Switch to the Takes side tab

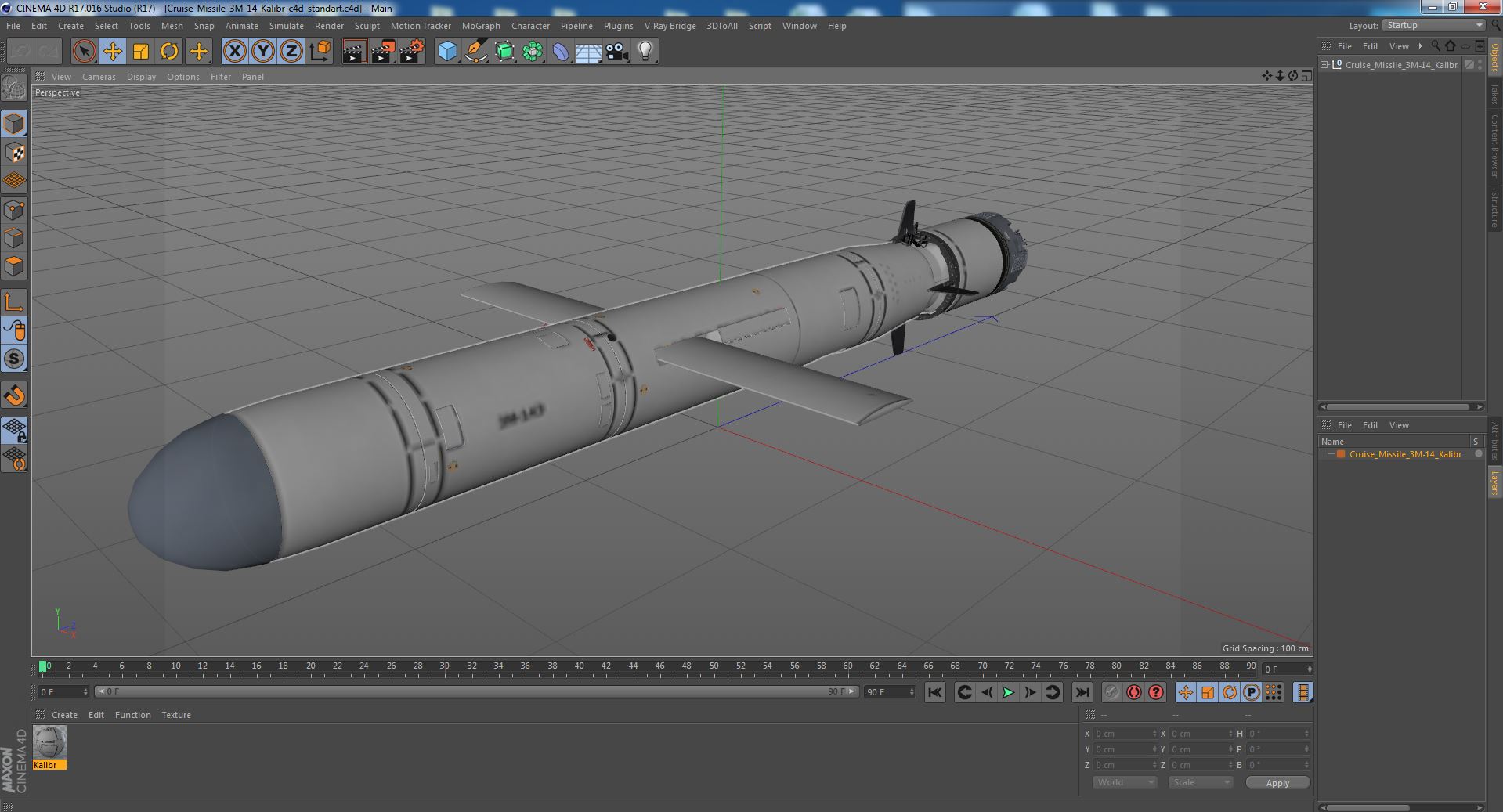[1494, 93]
